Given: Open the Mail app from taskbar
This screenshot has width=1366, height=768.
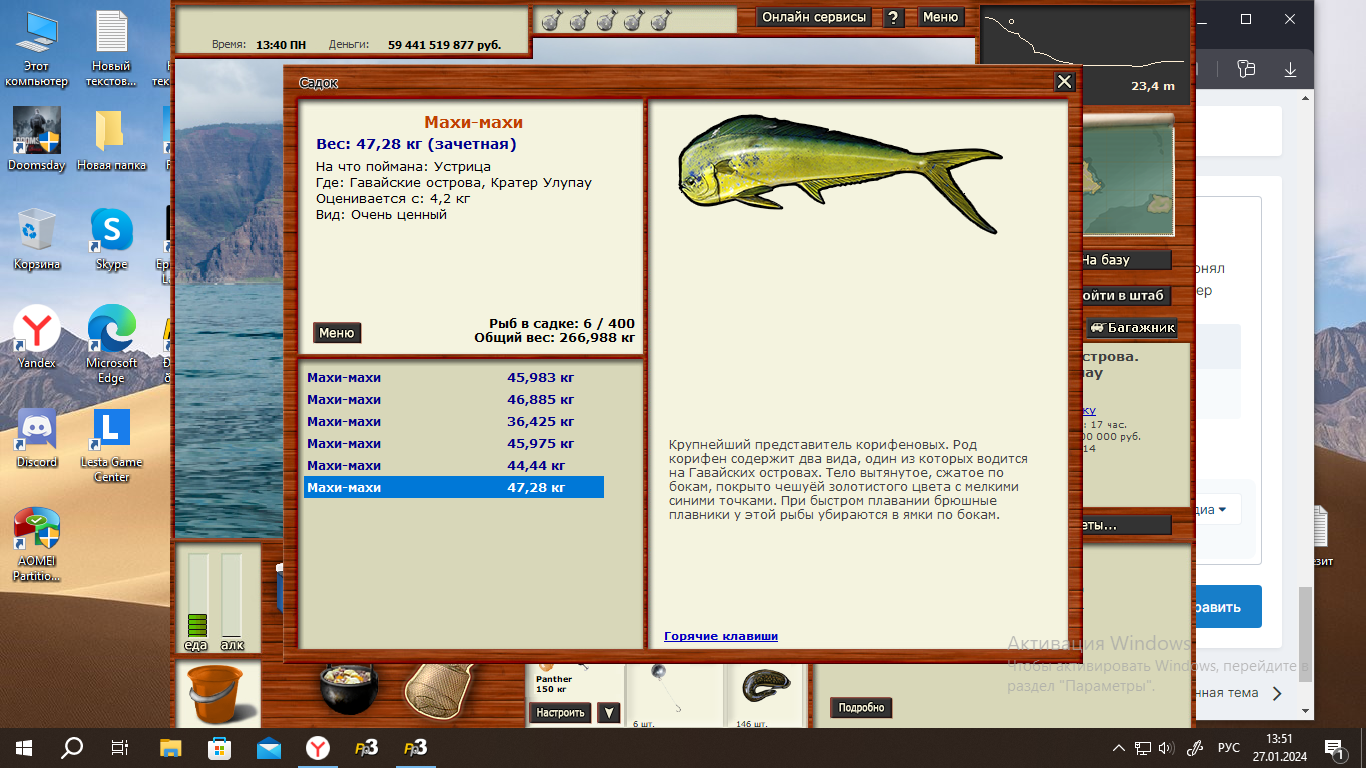Looking at the screenshot, I should pos(268,747).
